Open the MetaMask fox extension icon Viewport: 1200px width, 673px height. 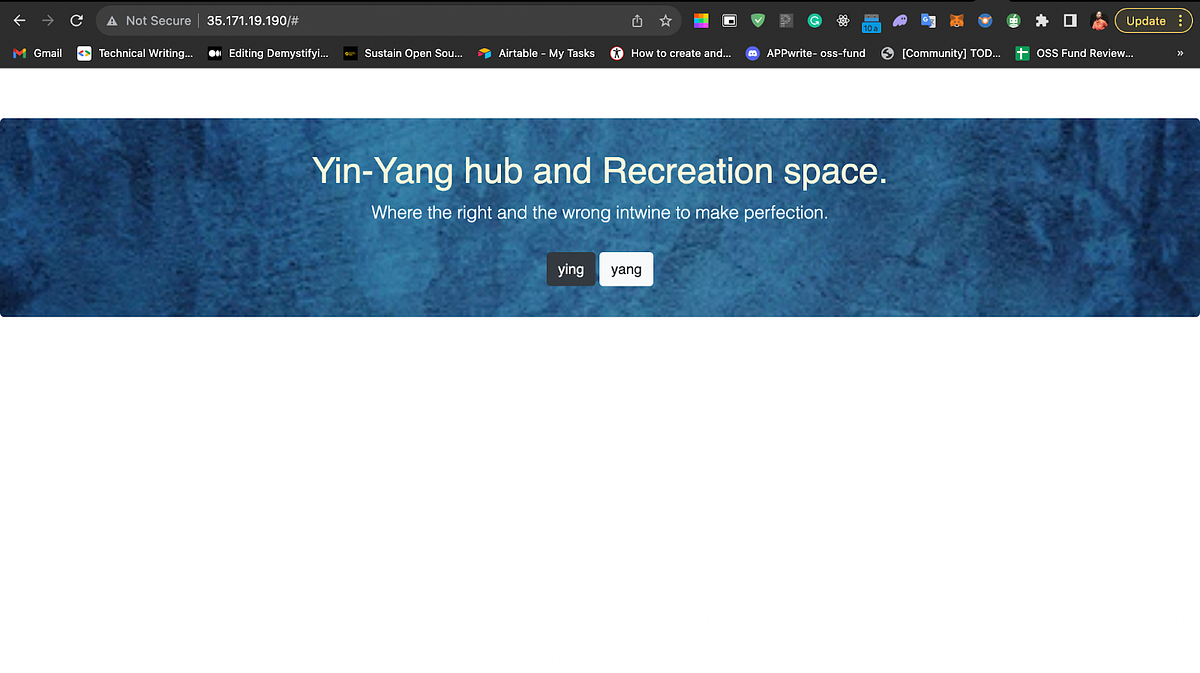pos(956,20)
